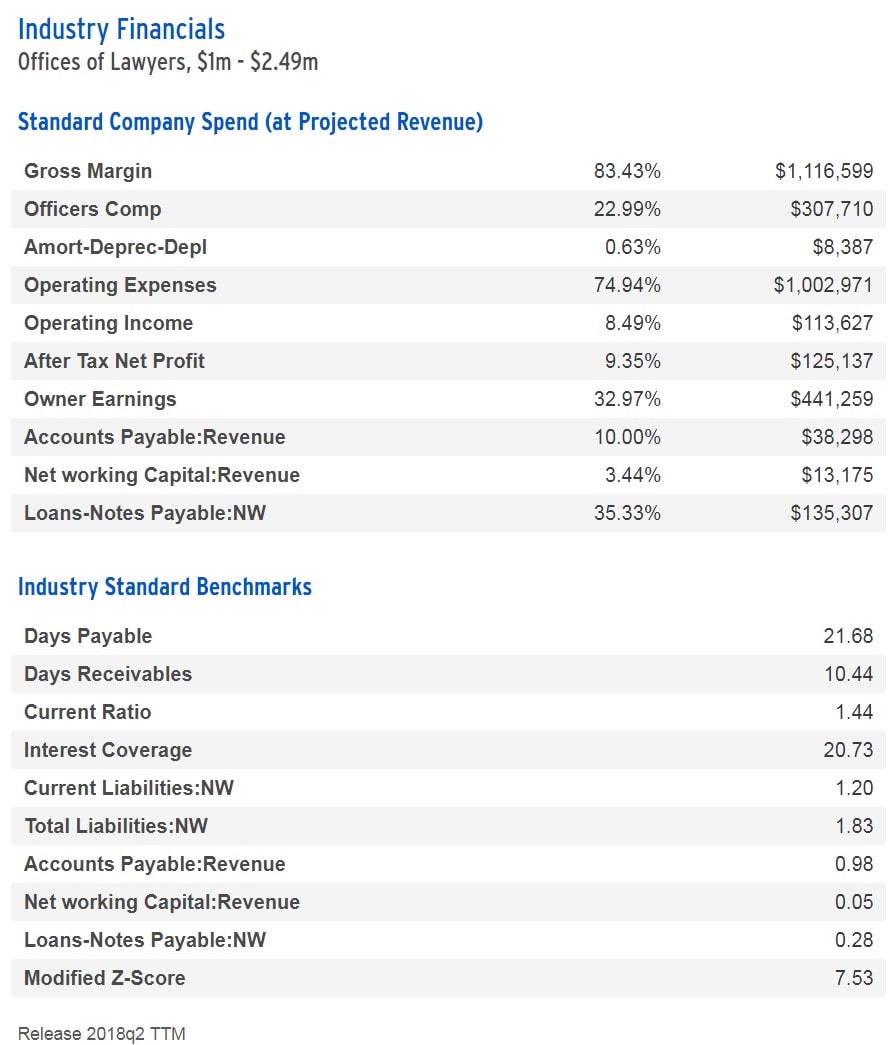Click the $135,307 Loans-Notes Payable amount

click(832, 513)
